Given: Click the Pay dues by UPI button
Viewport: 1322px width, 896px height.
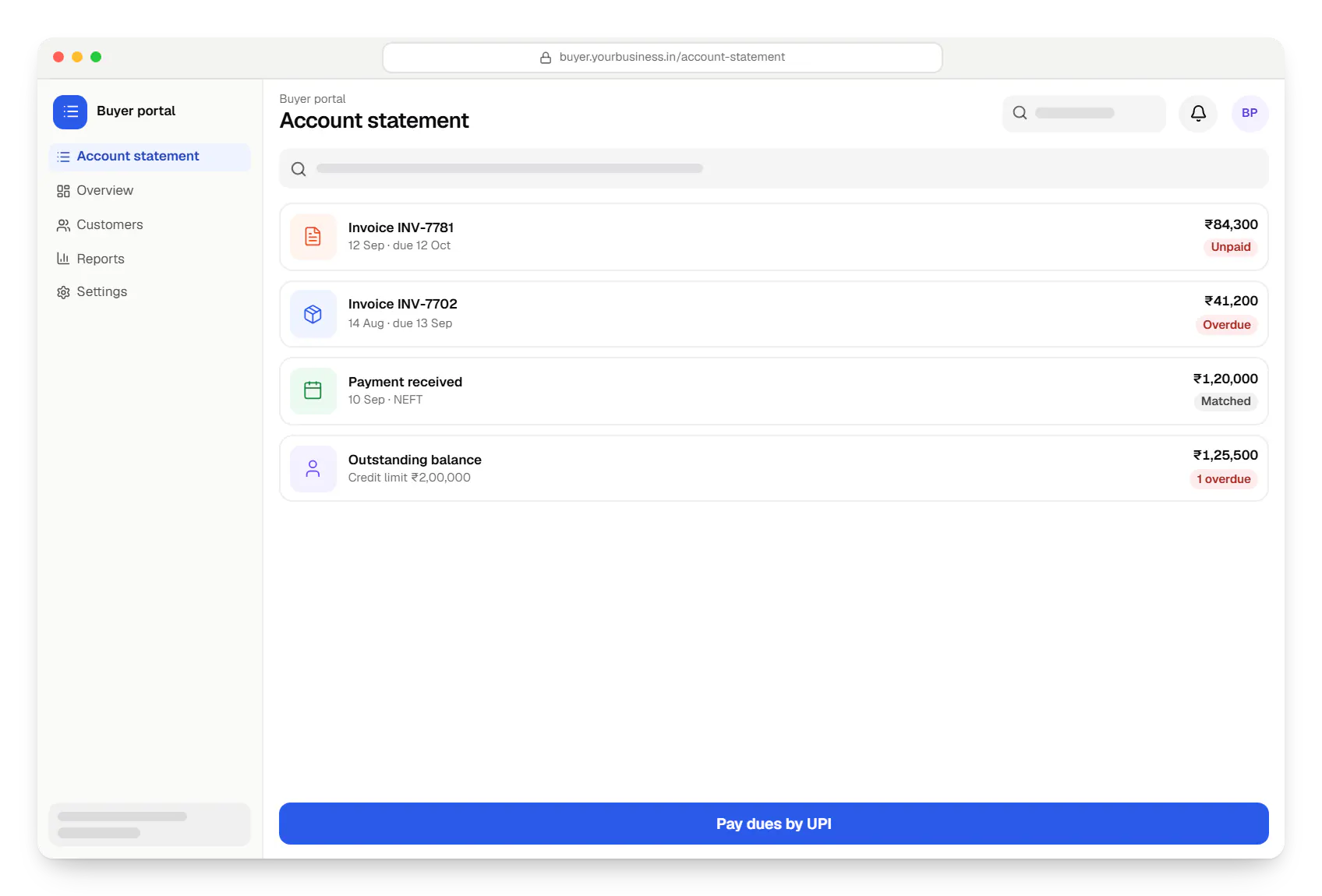Looking at the screenshot, I should tap(773, 824).
